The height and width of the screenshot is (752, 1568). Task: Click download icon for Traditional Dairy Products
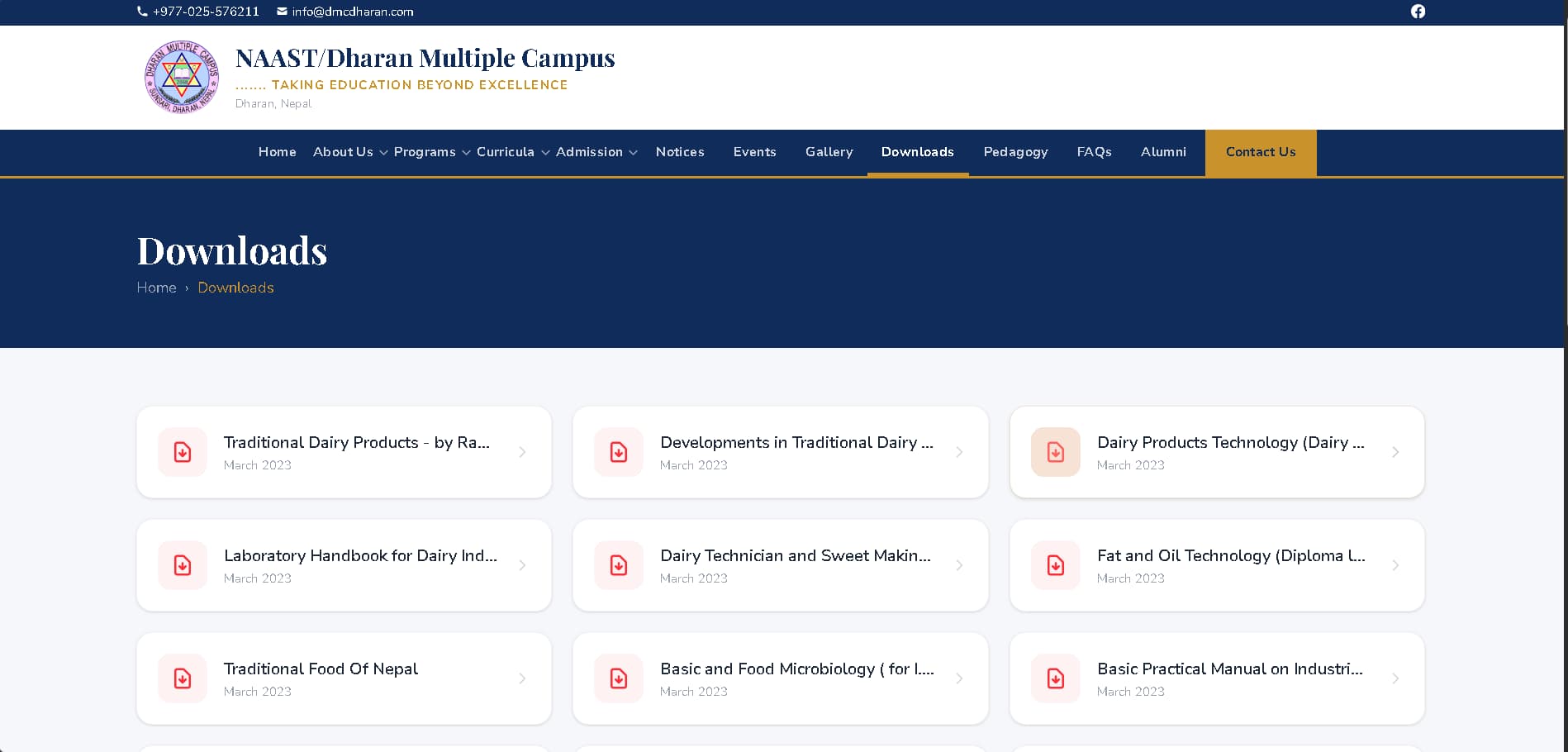tap(183, 452)
